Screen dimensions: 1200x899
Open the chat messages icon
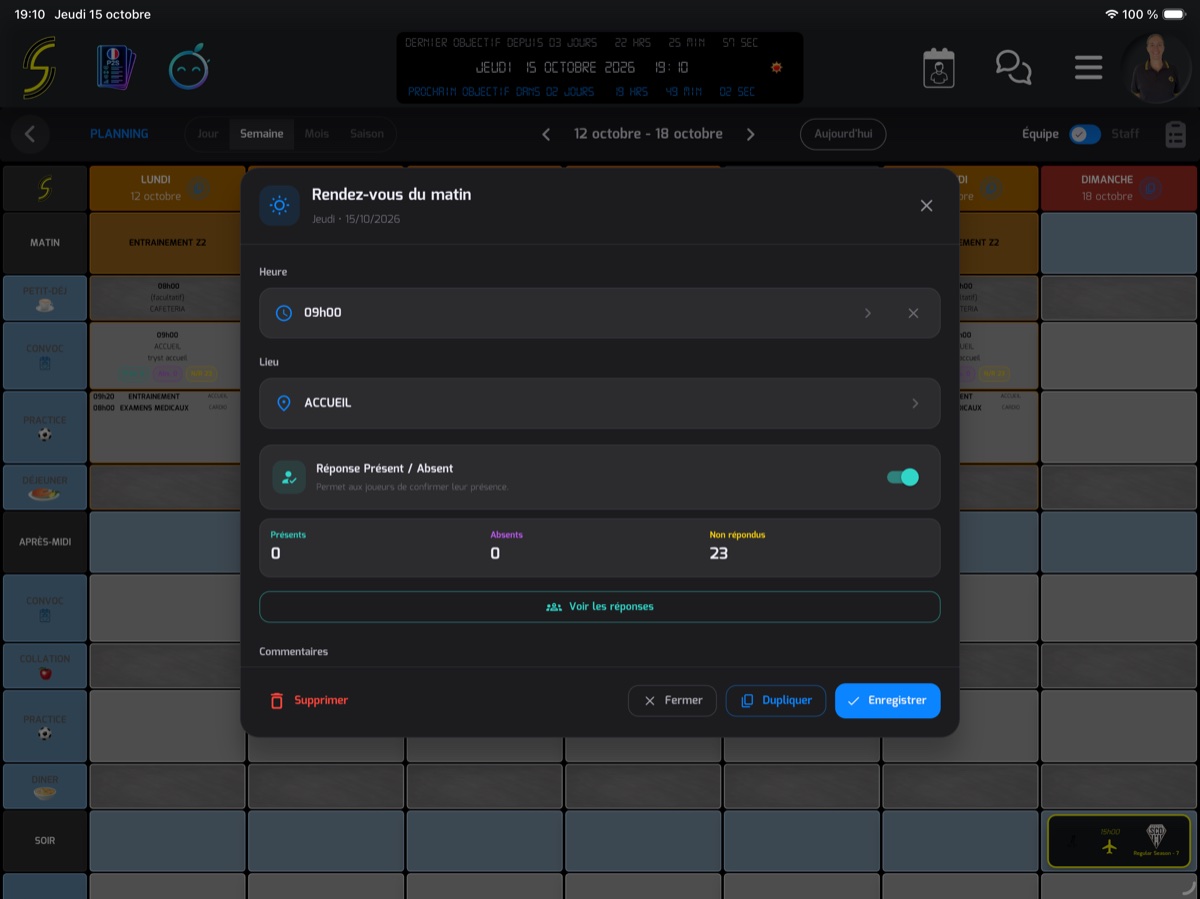point(1013,68)
